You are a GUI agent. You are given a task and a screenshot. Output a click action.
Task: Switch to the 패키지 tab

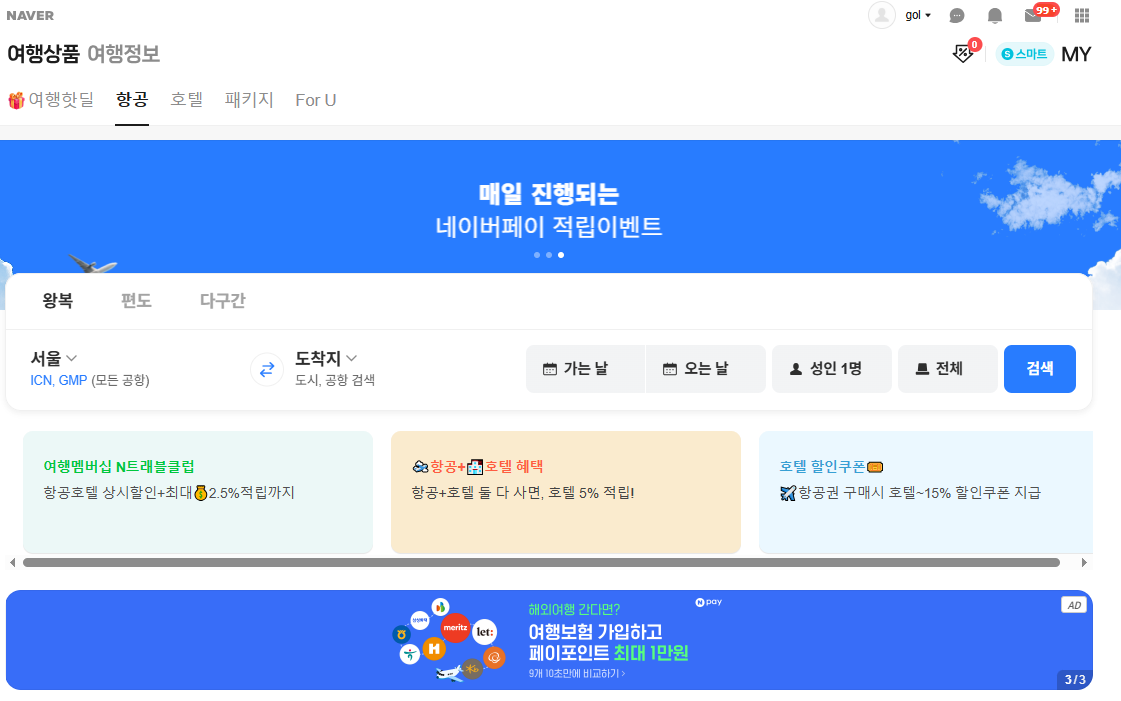[x=249, y=100]
